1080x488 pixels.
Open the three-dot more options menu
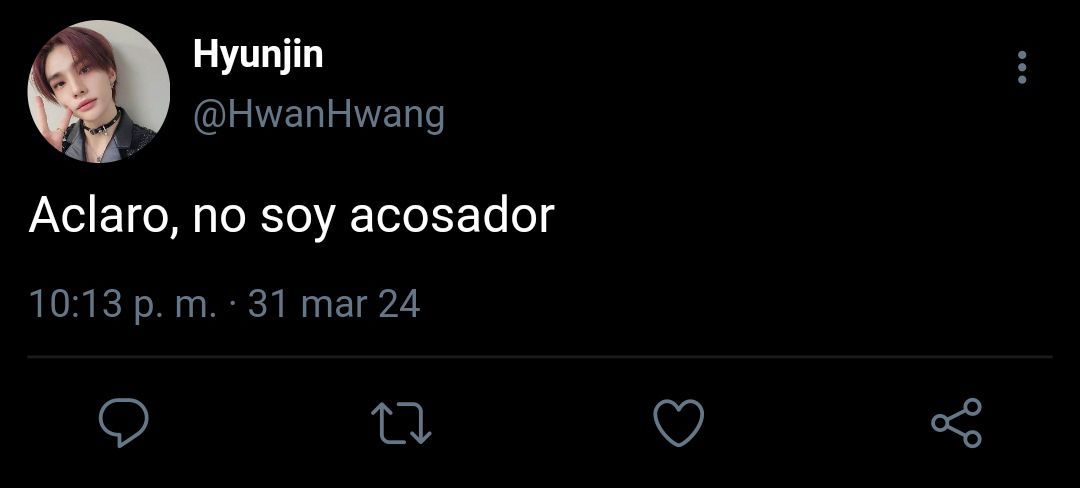pos(1022,67)
